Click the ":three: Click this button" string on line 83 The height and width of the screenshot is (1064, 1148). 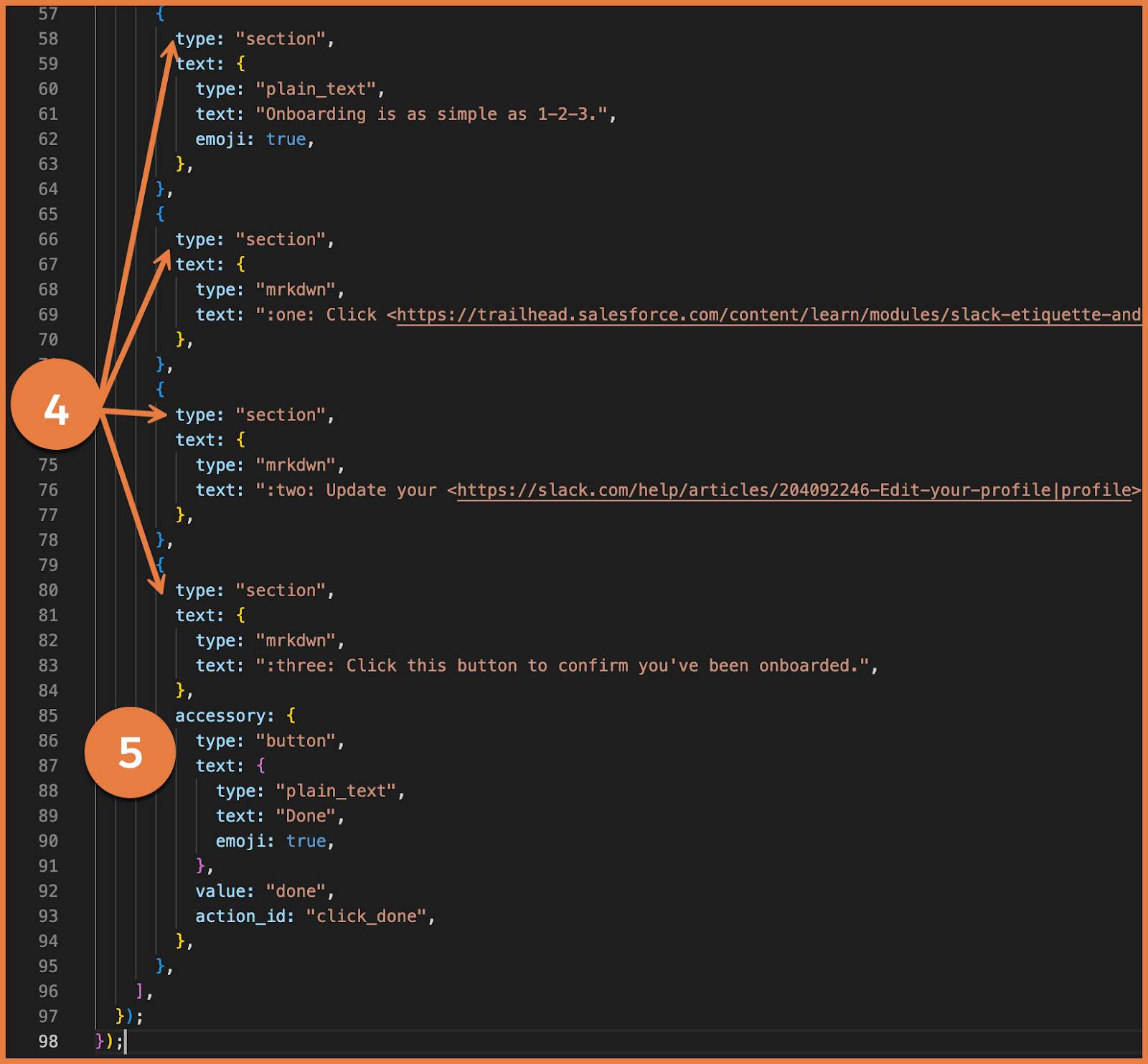click(x=563, y=666)
